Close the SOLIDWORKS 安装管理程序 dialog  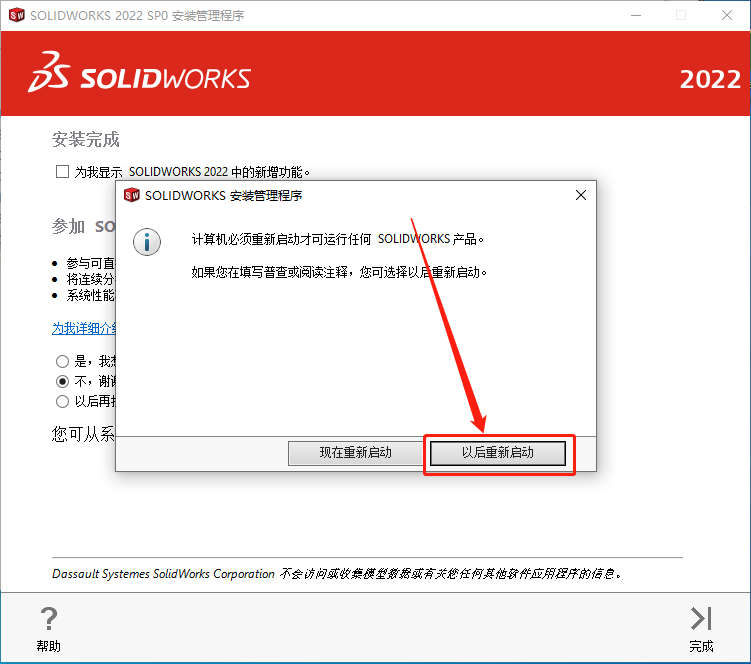click(580, 195)
